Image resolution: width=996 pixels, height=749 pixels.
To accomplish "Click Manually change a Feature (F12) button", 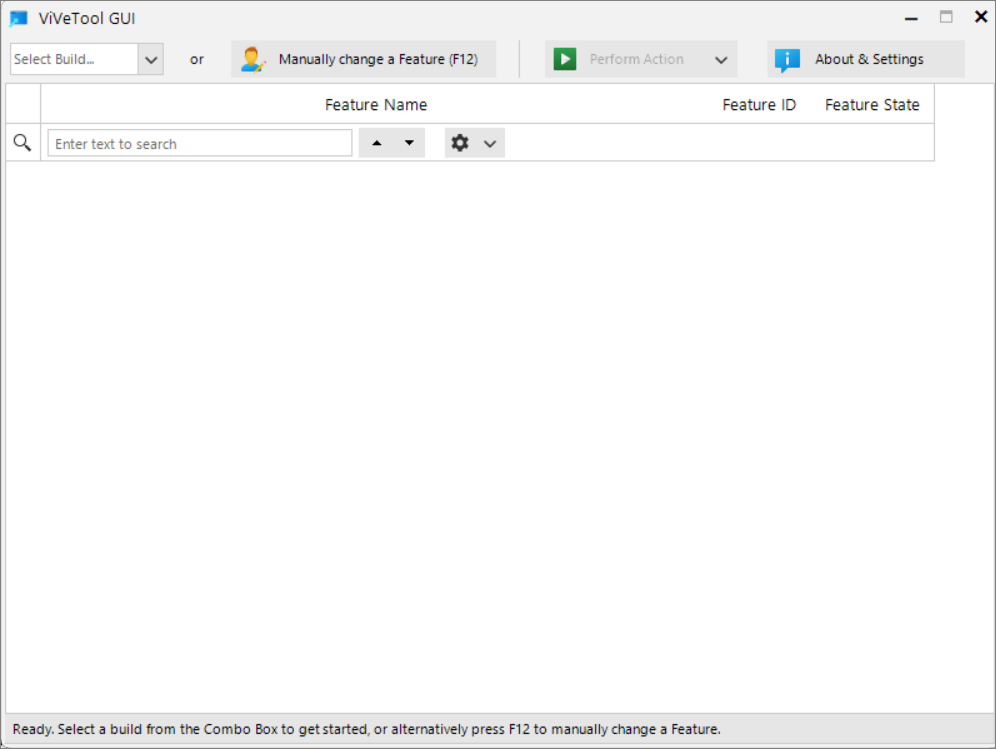I will click(363, 60).
